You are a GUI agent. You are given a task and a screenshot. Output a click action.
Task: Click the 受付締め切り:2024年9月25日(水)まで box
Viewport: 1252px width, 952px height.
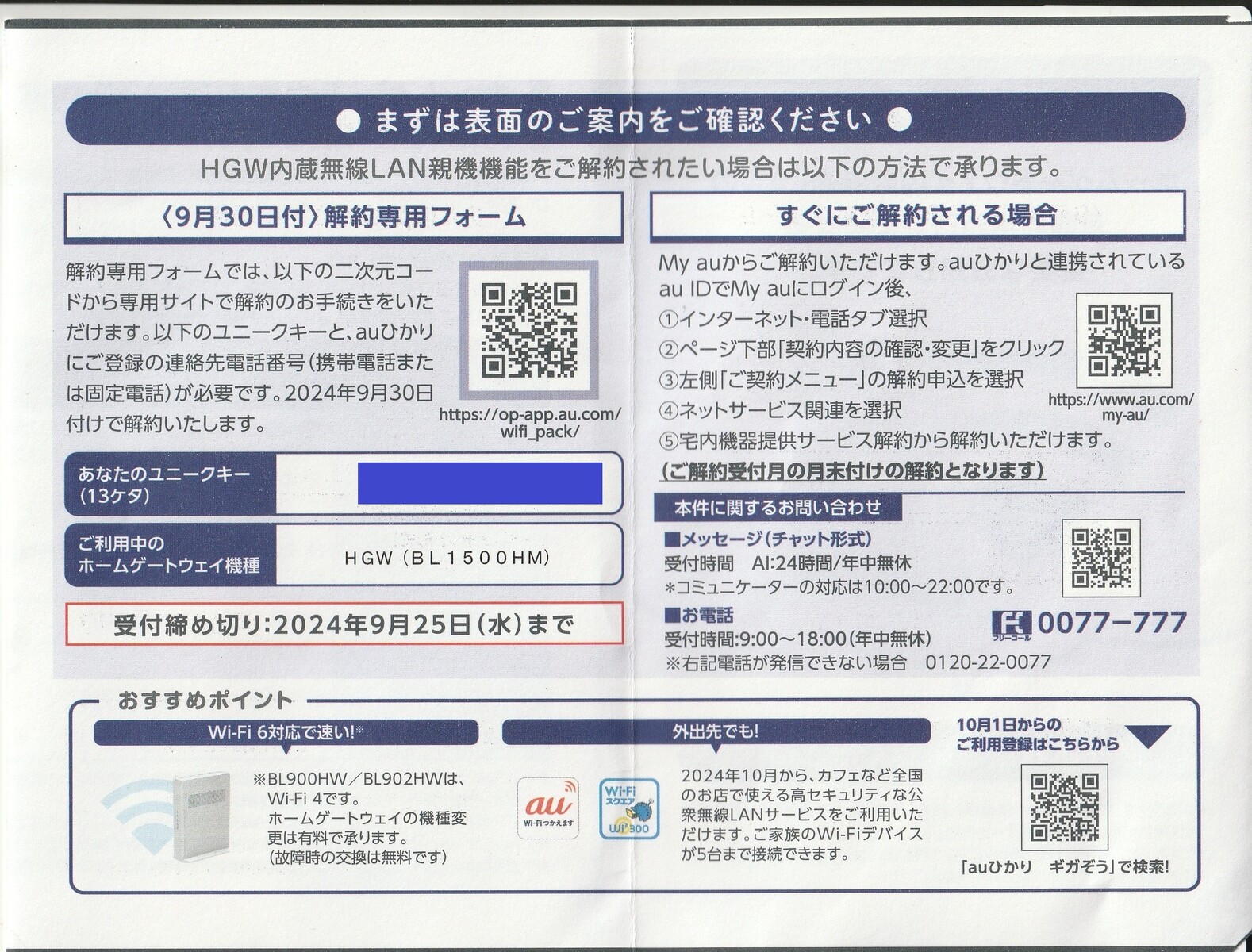[344, 625]
